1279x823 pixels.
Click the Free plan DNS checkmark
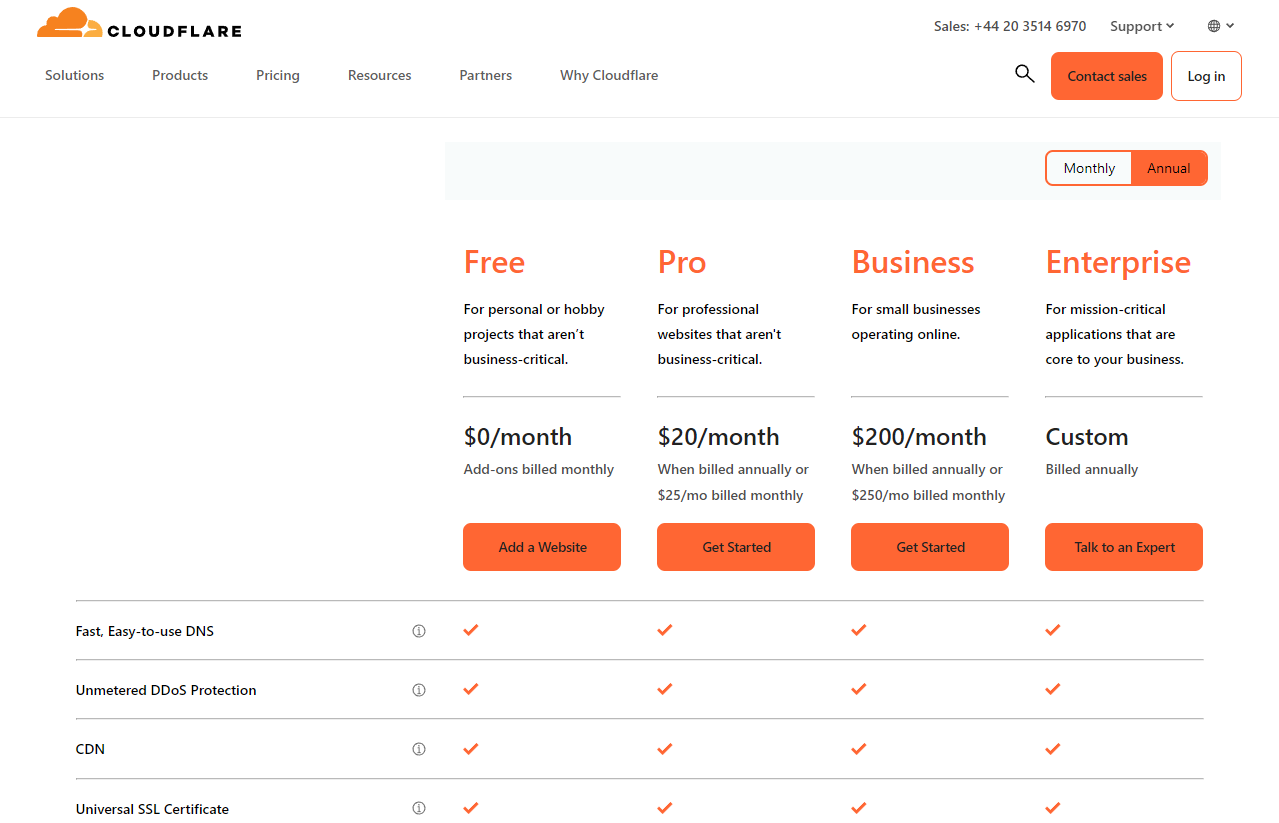(x=471, y=630)
